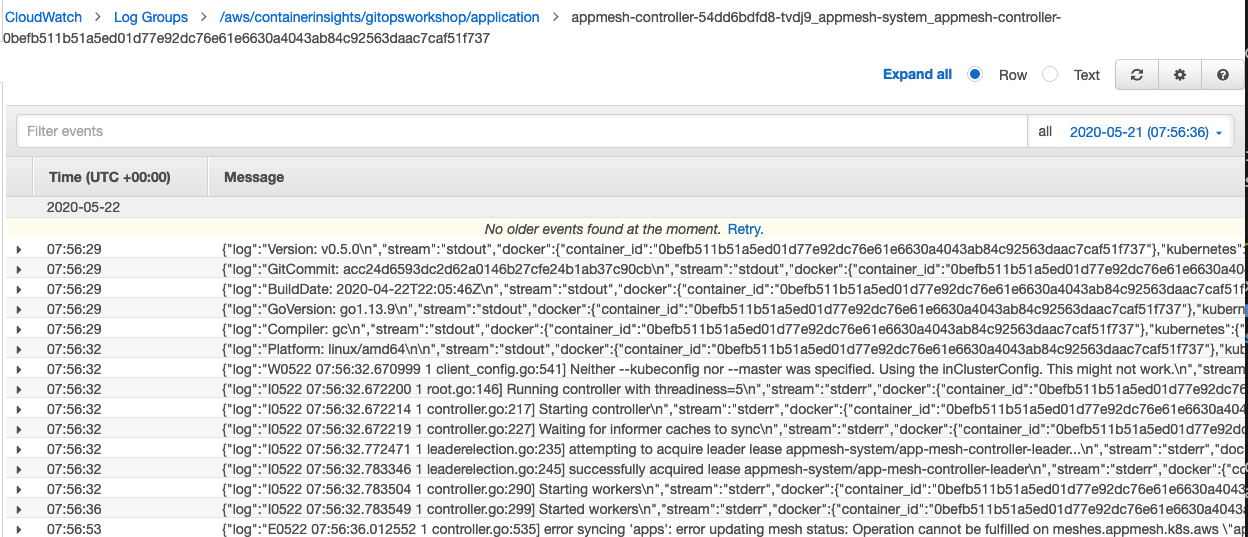Screen dimensions: 1248x537
Task: Select the Row view radio button
Action: tap(976, 75)
